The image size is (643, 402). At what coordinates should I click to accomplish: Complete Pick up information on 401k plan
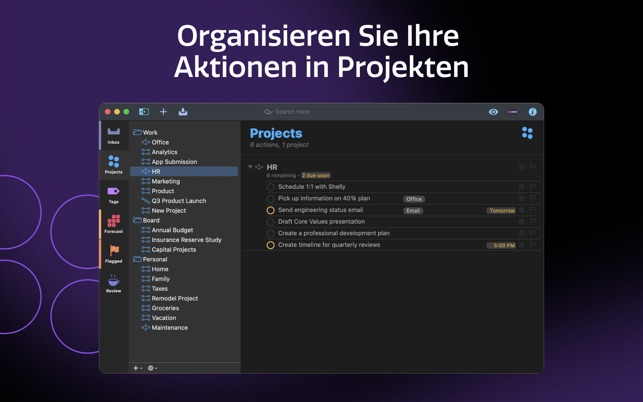(270, 199)
